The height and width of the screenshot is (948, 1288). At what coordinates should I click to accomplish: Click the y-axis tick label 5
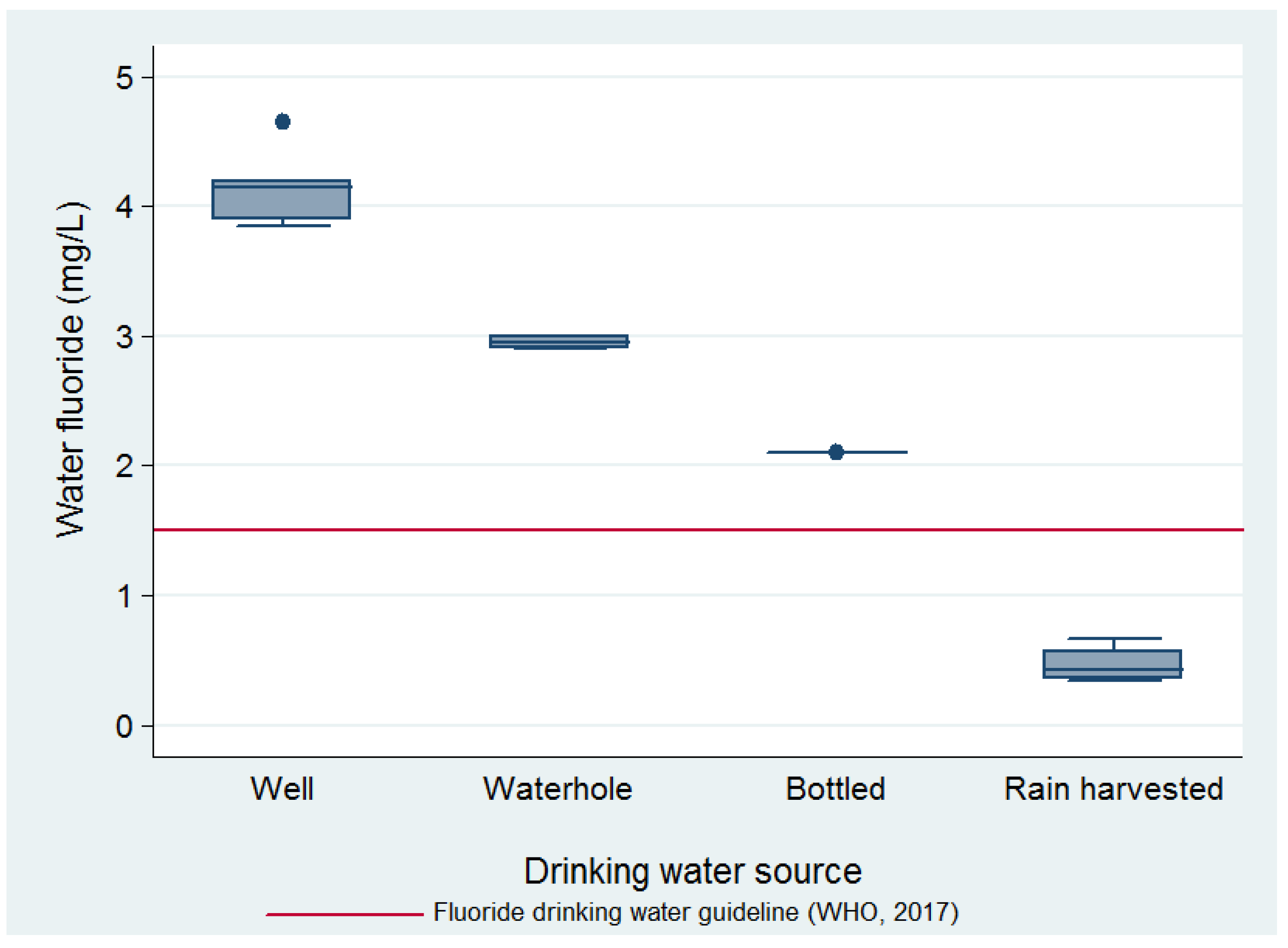point(124,77)
